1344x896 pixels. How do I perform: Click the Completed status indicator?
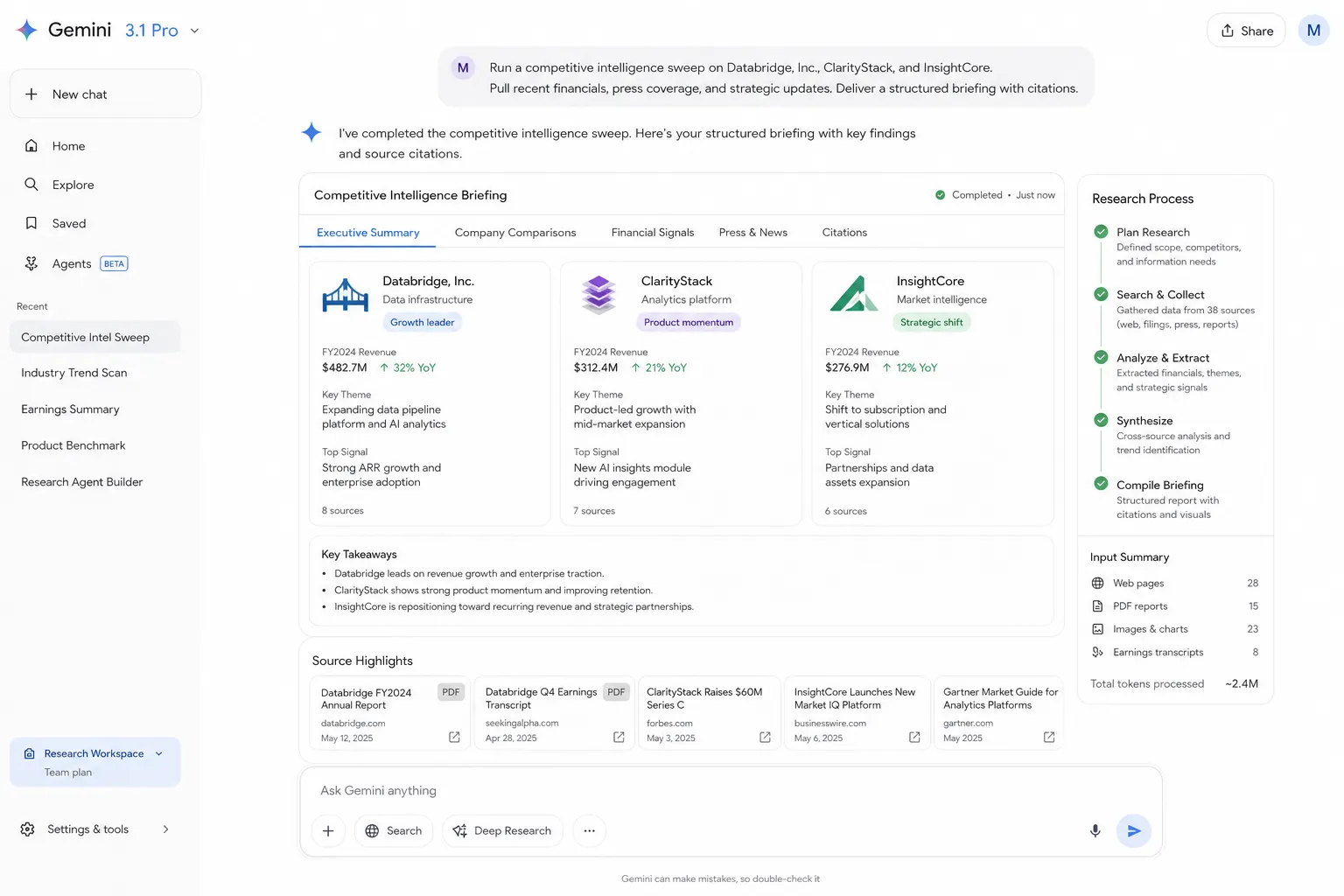pyautogui.click(x=969, y=195)
